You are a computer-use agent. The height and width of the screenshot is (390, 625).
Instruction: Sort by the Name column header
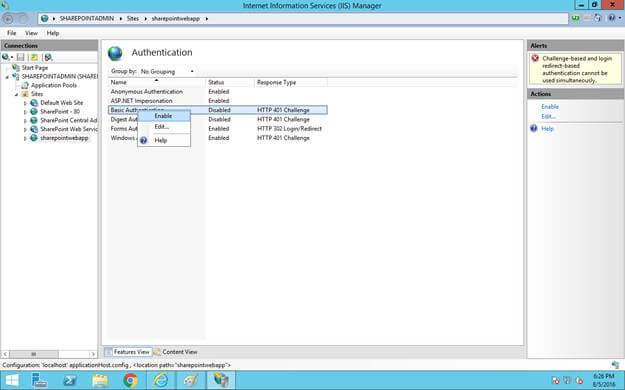157,83
